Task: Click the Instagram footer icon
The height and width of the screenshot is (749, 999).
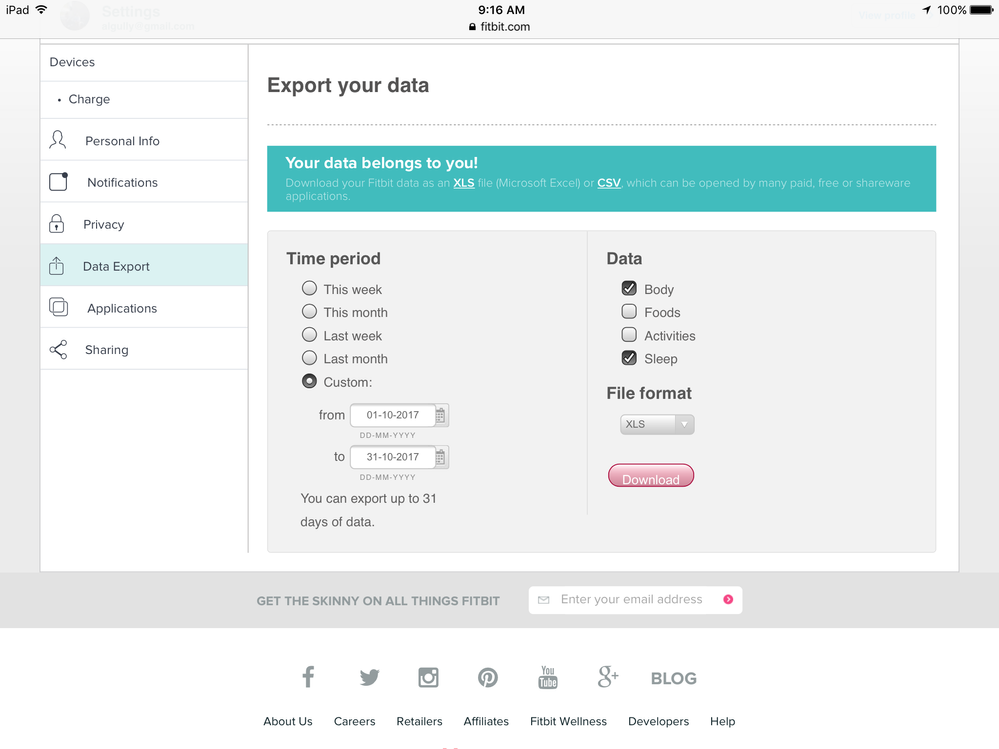Action: 428,677
